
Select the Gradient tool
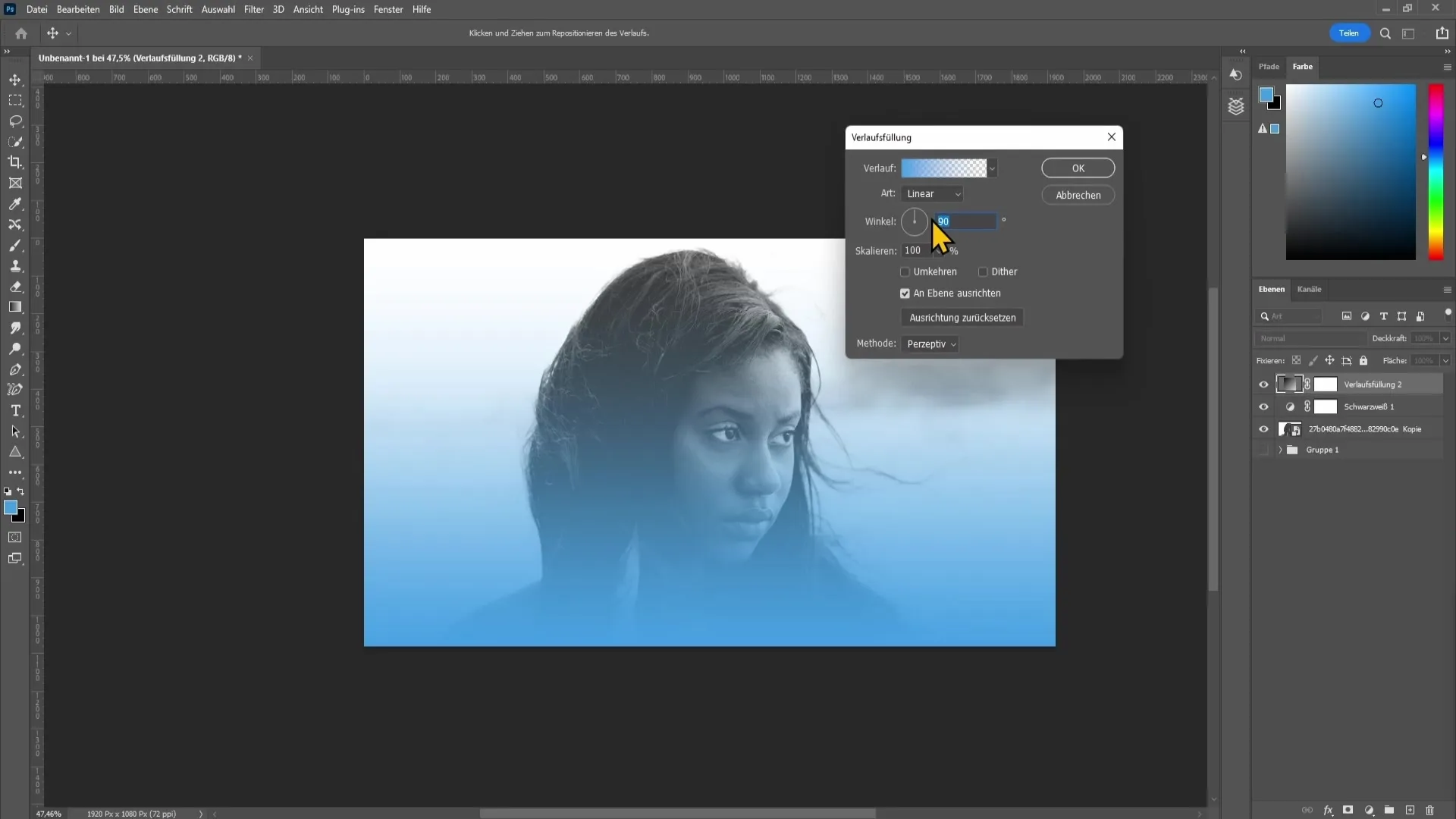click(15, 307)
